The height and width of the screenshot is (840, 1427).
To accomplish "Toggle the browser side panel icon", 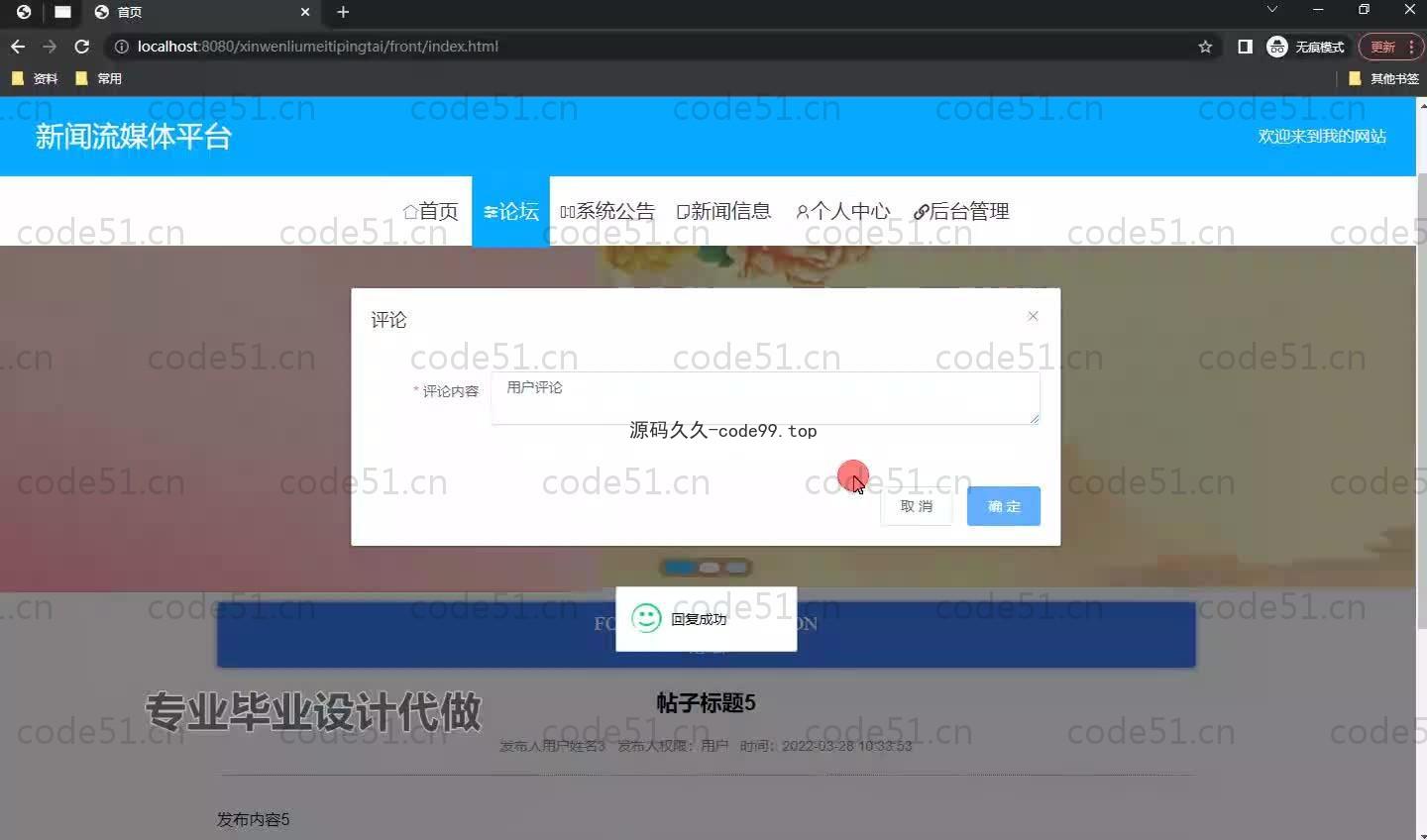I will 1246,47.
